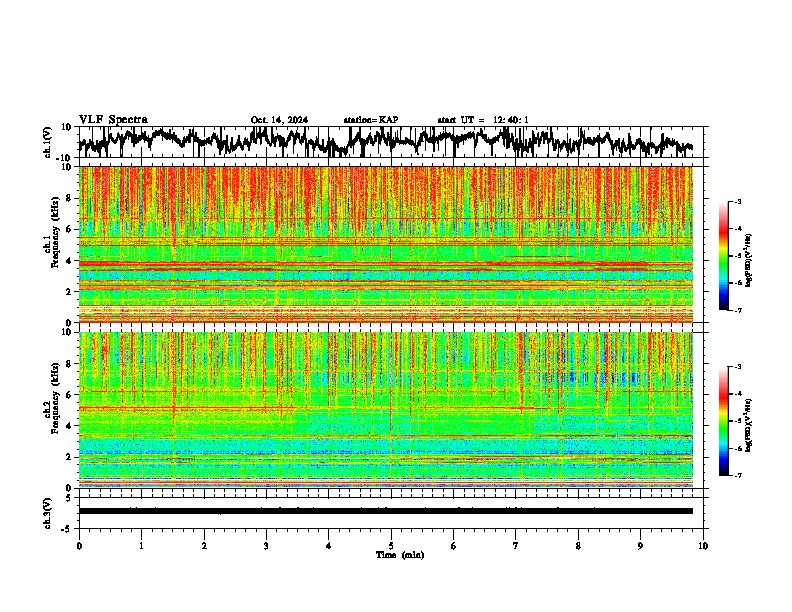Click the "-7" value on ch.1 color bar

click(x=738, y=310)
